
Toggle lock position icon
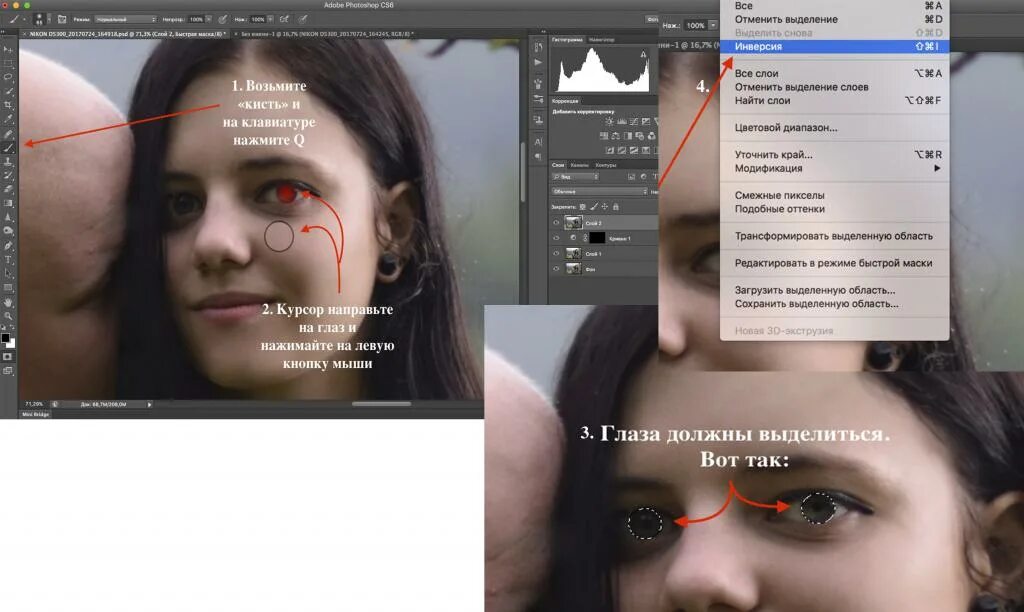pyautogui.click(x=605, y=206)
